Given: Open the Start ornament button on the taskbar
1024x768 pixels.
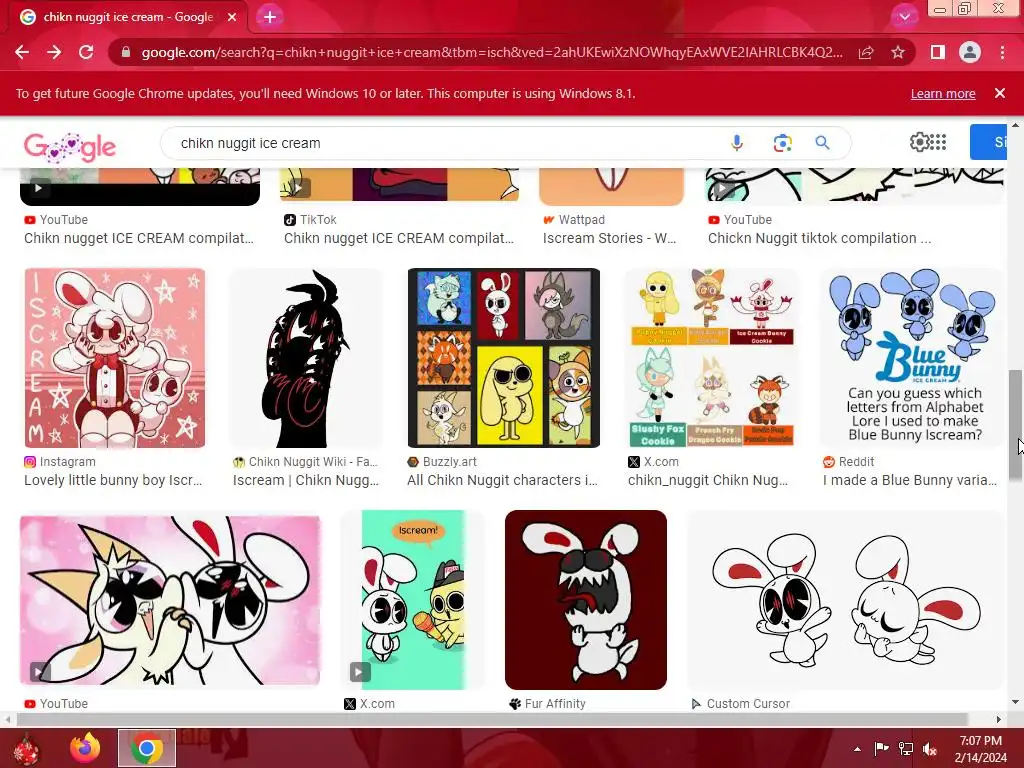Looking at the screenshot, I should [x=26, y=748].
